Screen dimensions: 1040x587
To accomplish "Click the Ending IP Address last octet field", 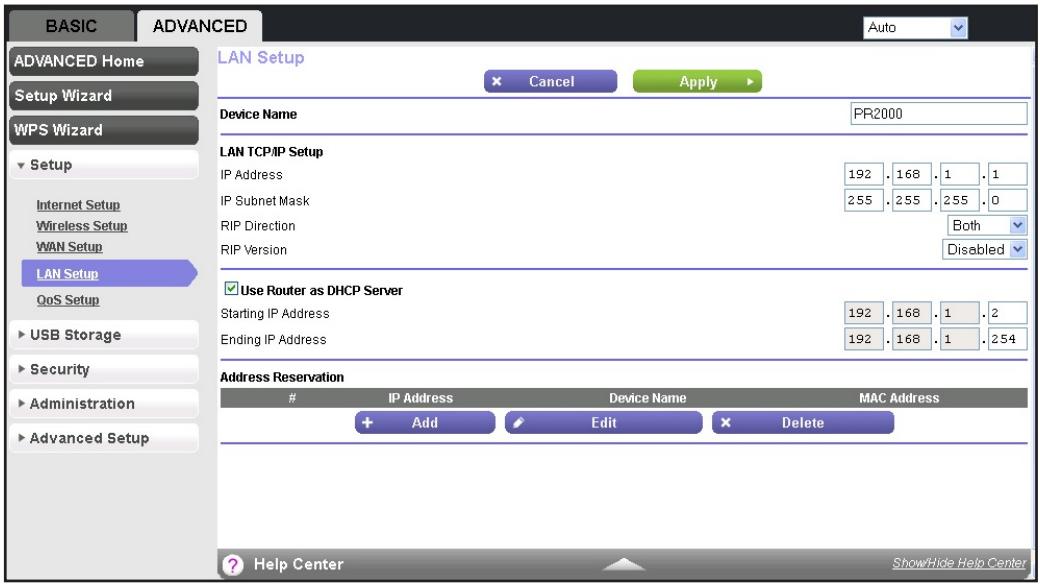I will tap(1008, 339).
